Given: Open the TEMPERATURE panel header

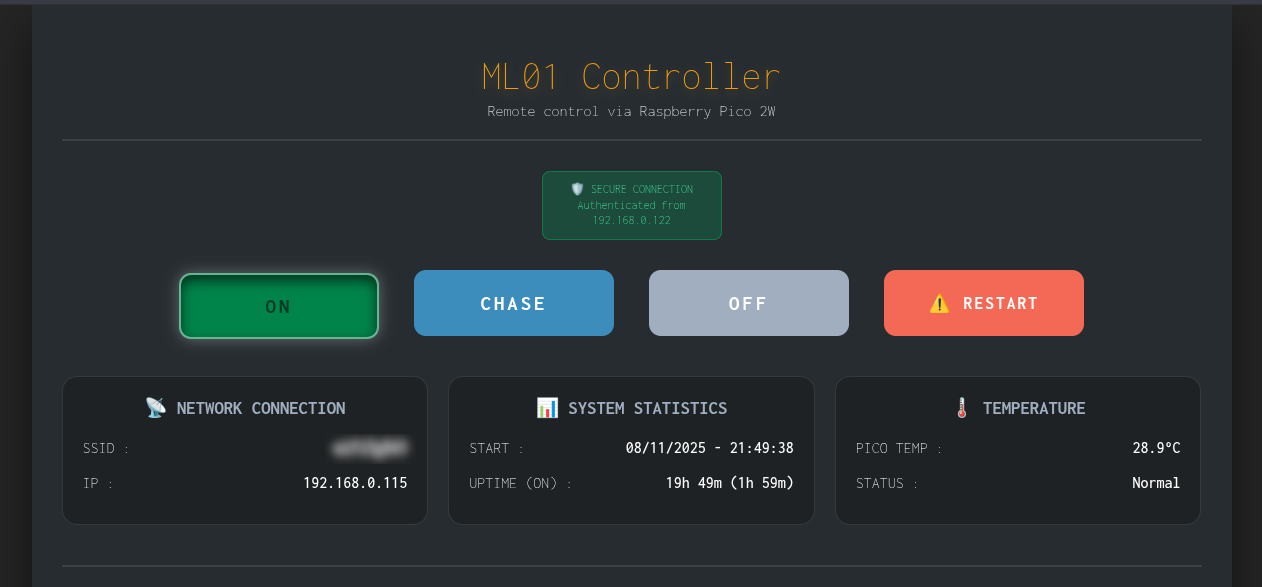Looking at the screenshot, I should [x=1018, y=407].
